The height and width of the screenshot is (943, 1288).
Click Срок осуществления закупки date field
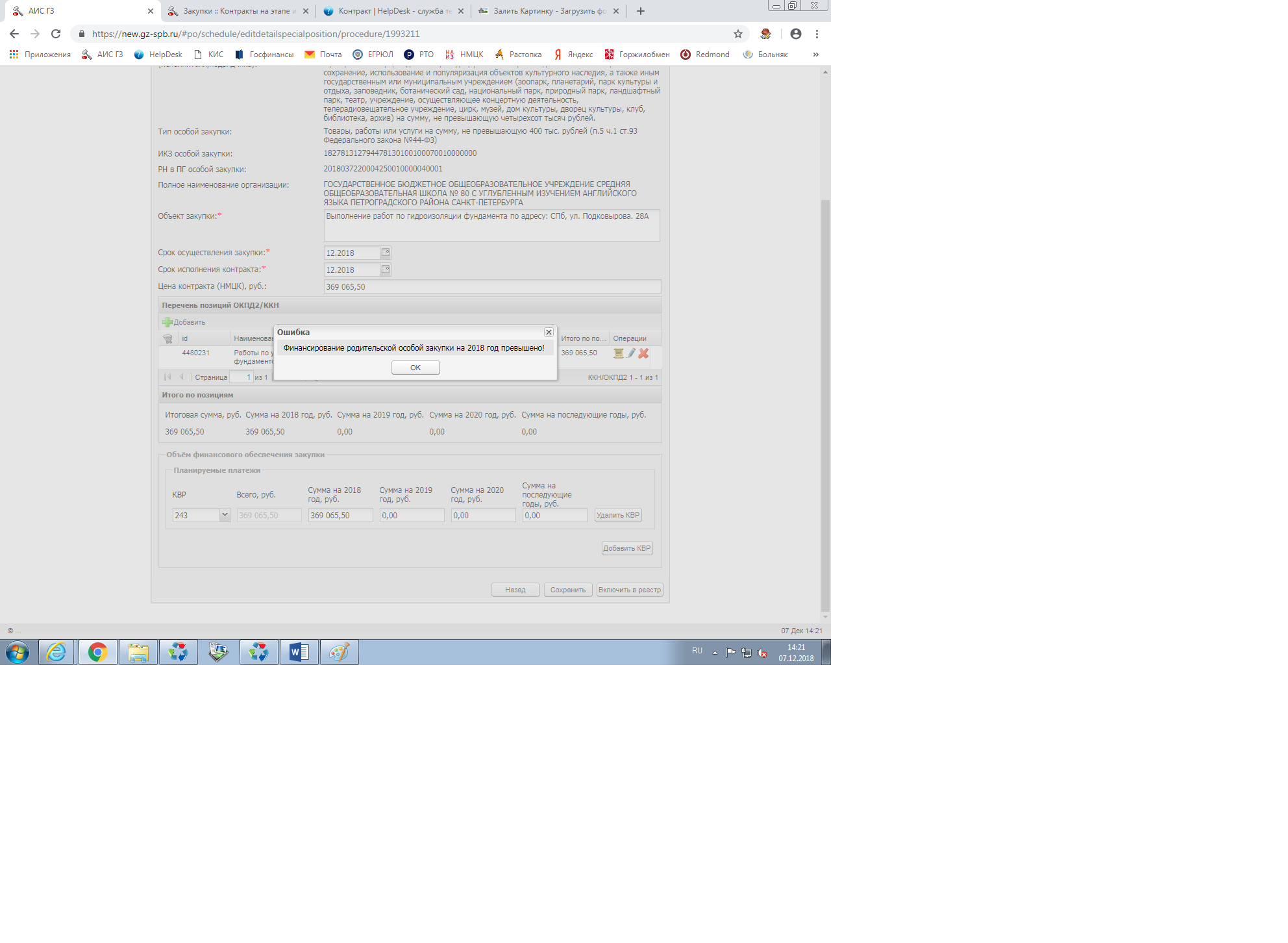tap(352, 253)
